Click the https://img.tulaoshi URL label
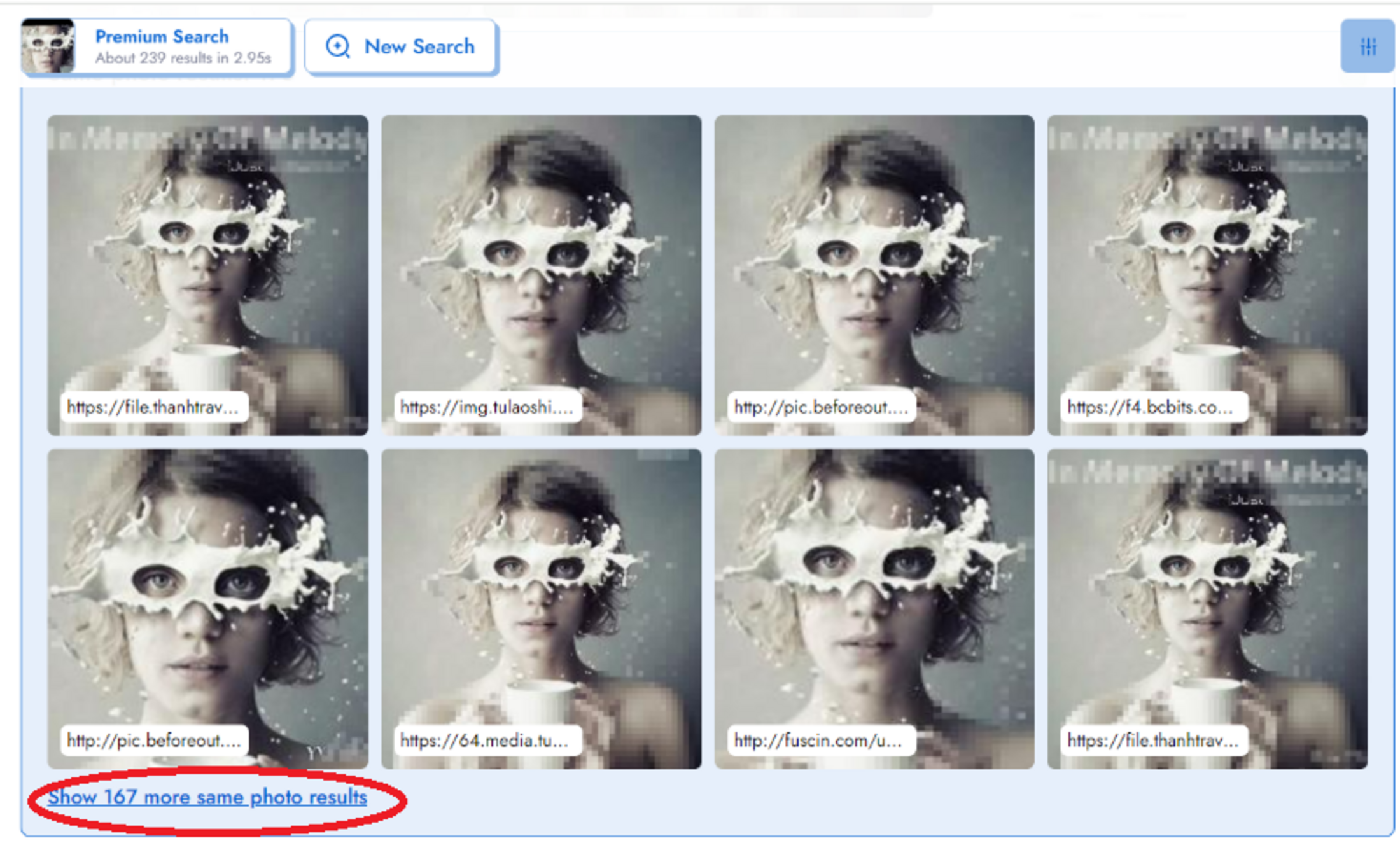Screen dimensions: 1400x850 coord(487,407)
